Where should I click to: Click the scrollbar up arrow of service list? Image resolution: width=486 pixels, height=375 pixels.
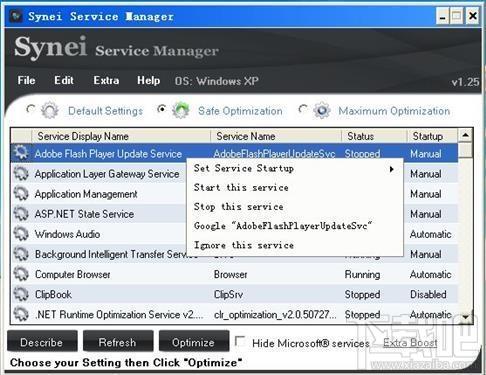point(465,135)
